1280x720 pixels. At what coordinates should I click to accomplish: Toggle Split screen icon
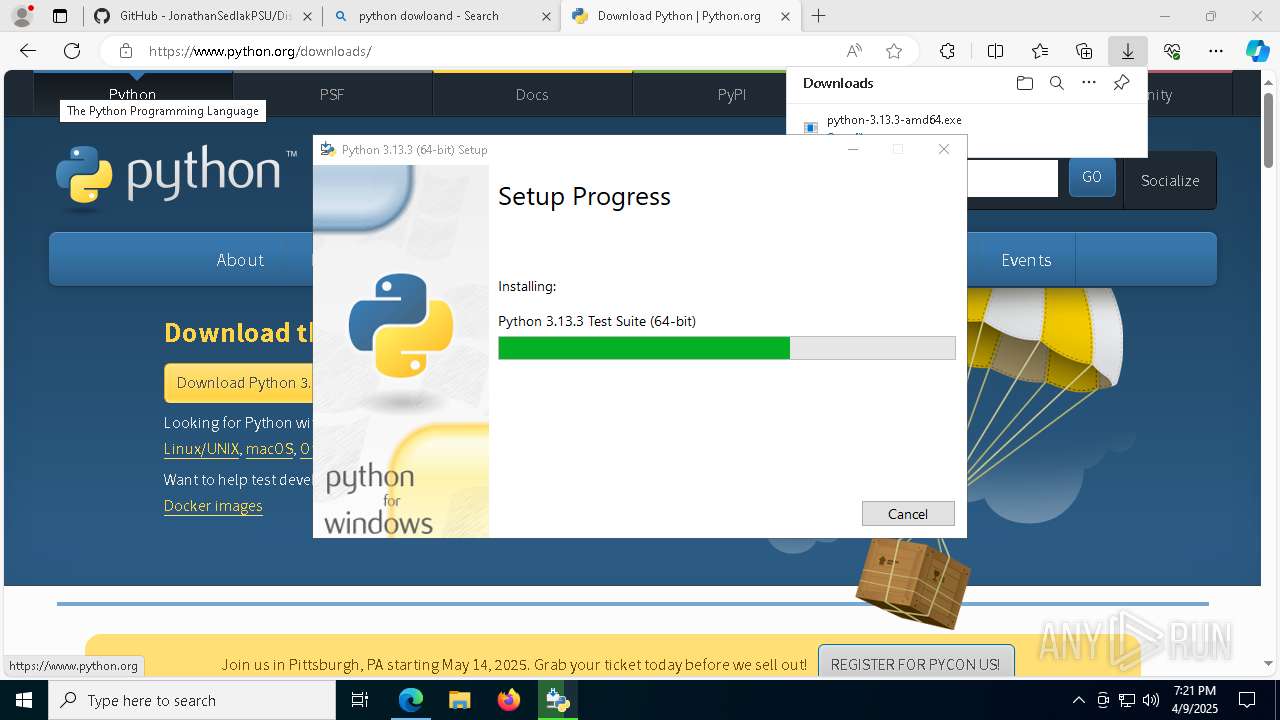coord(995,51)
